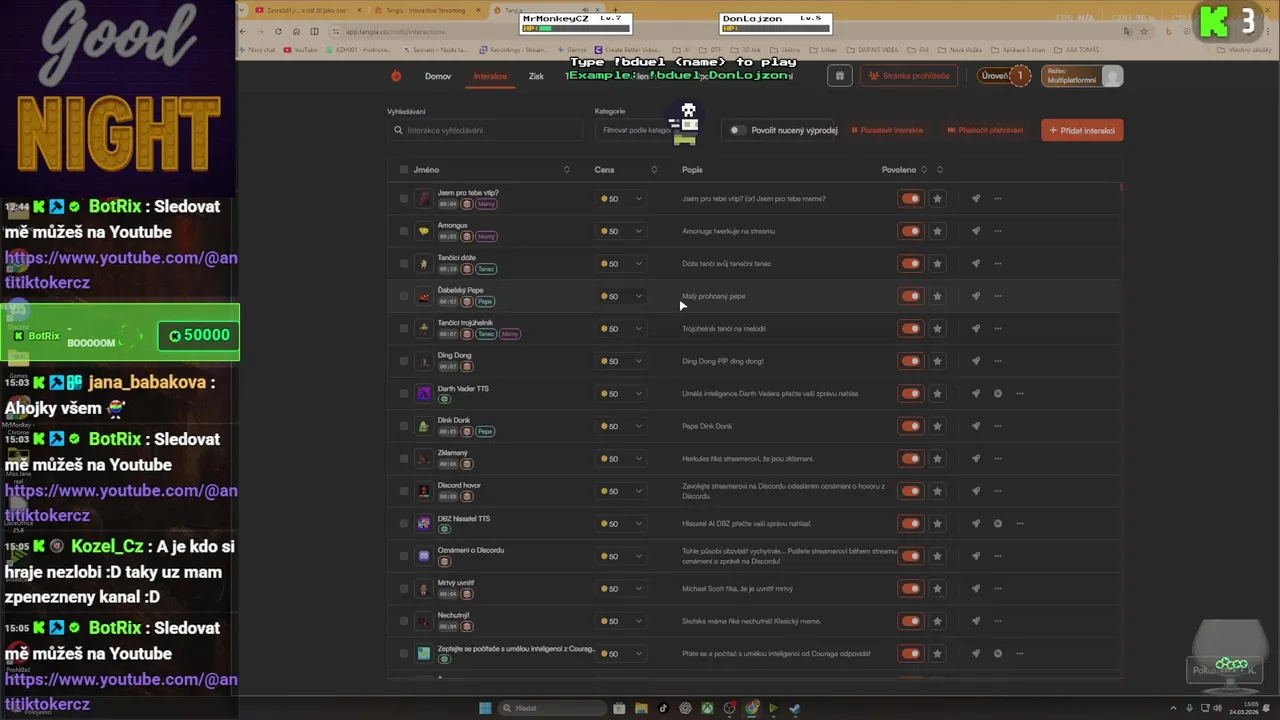Disable Jsem pro tebe vtip interaction toggle
The height and width of the screenshot is (720, 1280).
click(910, 199)
